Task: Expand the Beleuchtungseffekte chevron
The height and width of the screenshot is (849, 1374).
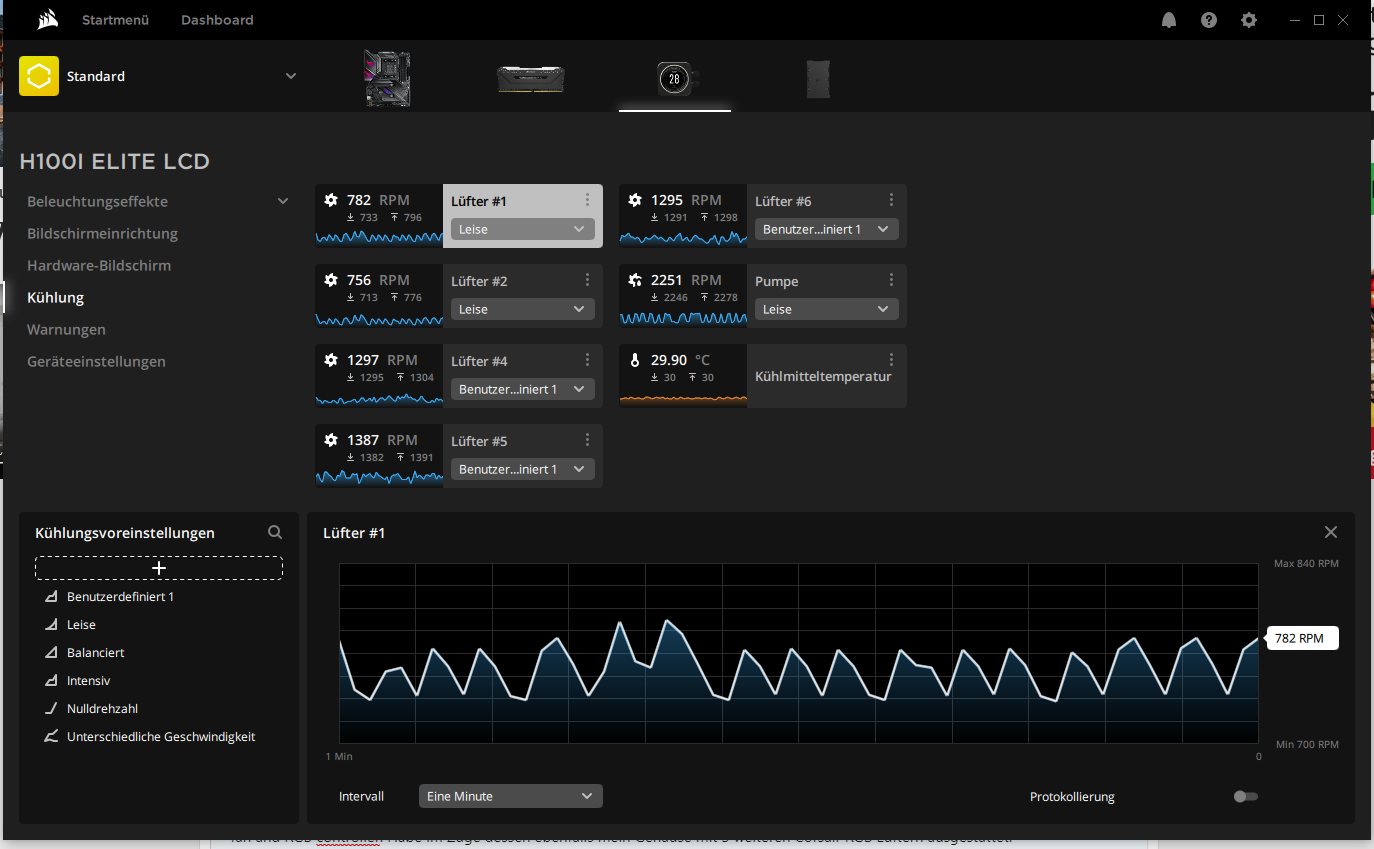Action: click(x=283, y=201)
